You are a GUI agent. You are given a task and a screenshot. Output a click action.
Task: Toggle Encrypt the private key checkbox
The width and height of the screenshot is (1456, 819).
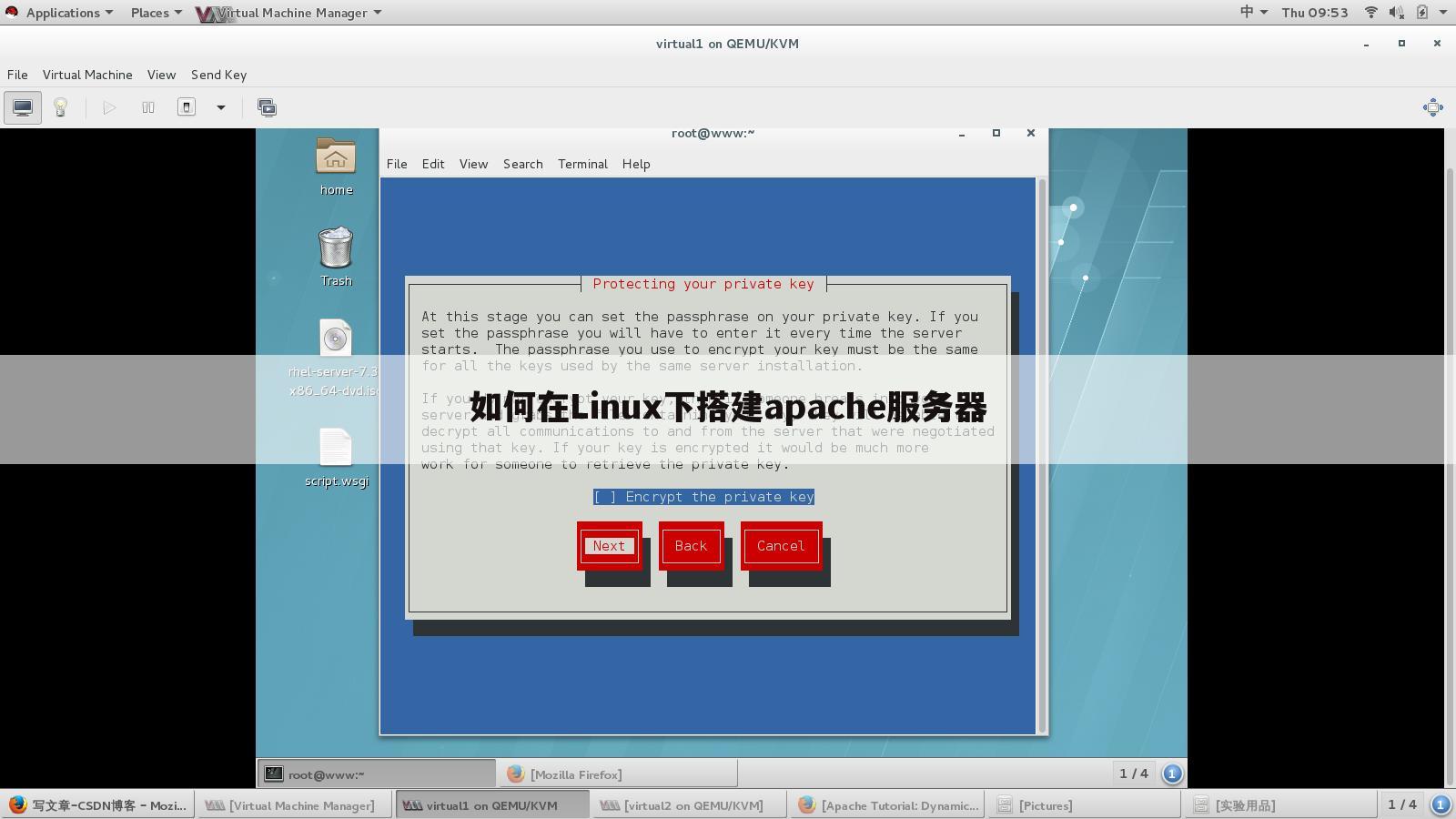703,497
